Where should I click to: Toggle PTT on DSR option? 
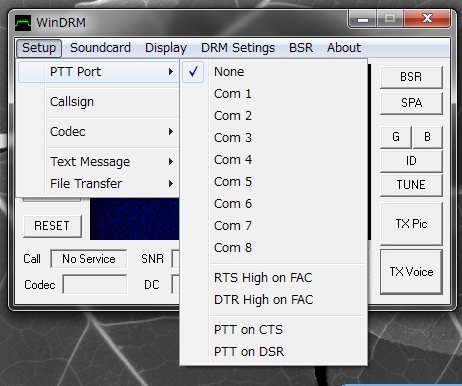[274, 352]
